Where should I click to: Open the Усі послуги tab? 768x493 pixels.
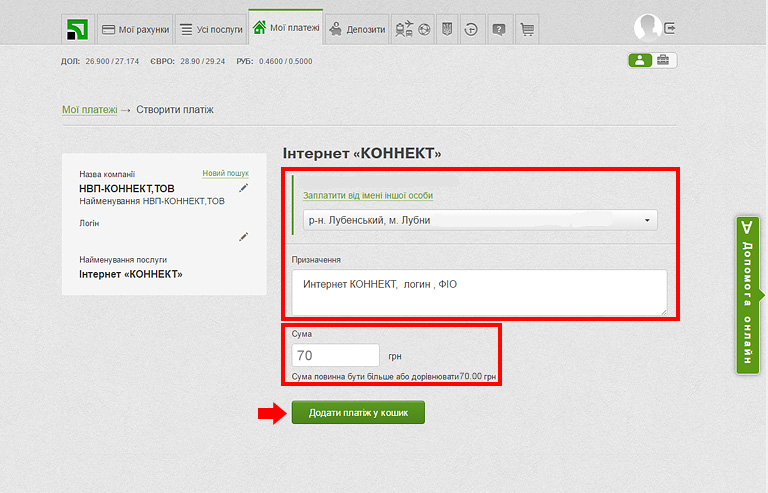[211, 30]
